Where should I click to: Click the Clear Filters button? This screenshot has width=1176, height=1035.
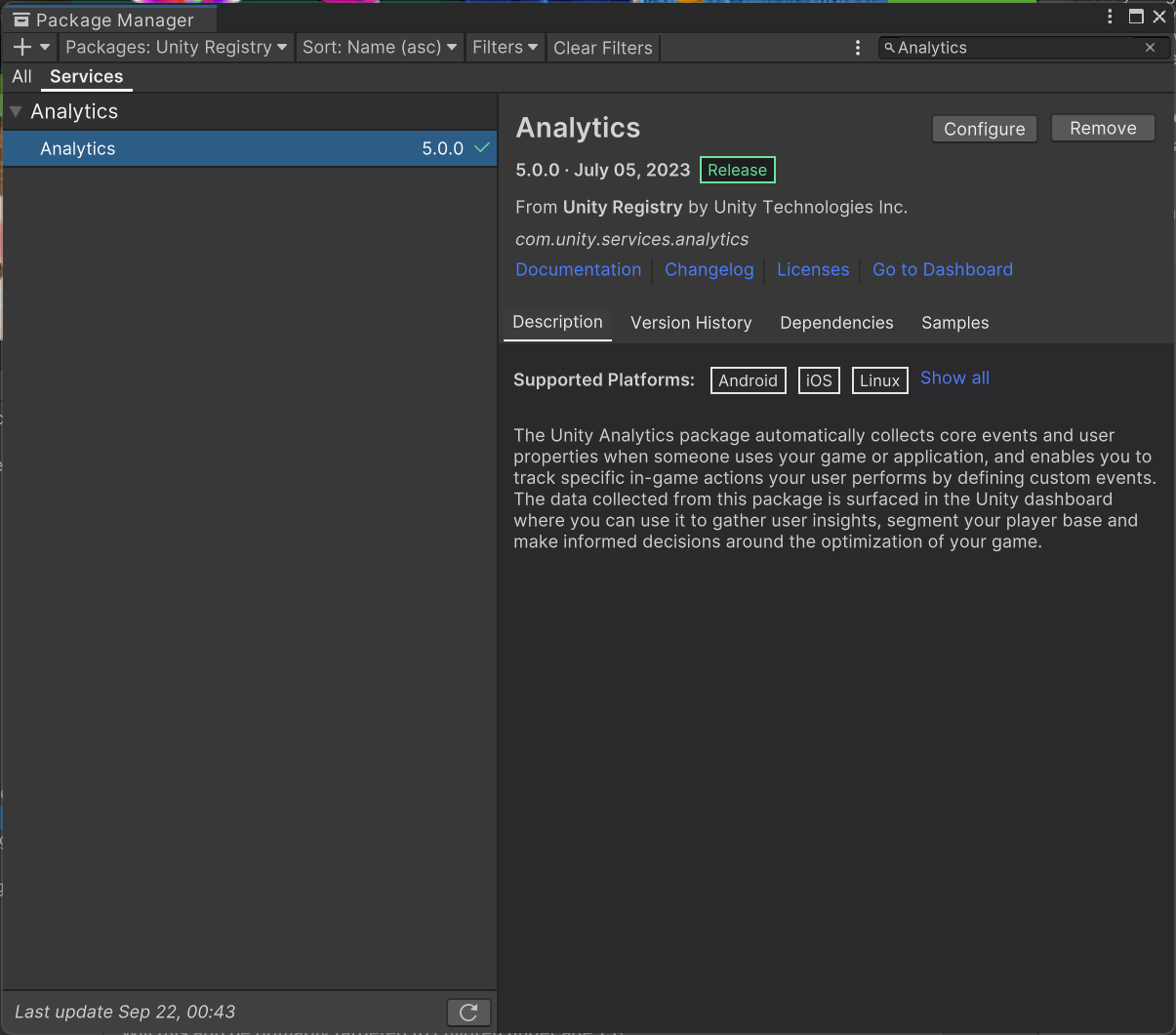[x=602, y=48]
